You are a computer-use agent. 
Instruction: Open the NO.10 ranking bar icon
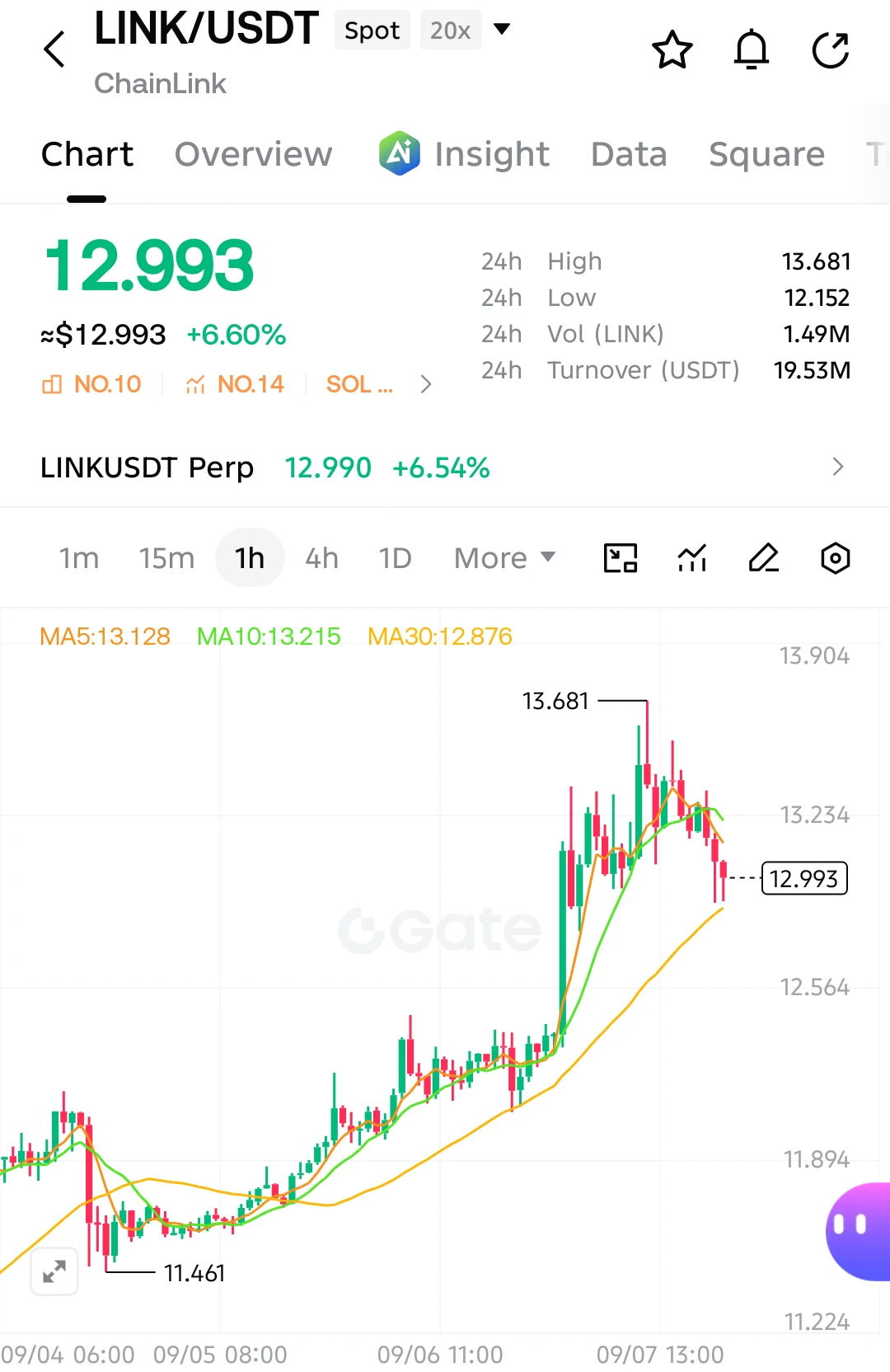coord(52,384)
